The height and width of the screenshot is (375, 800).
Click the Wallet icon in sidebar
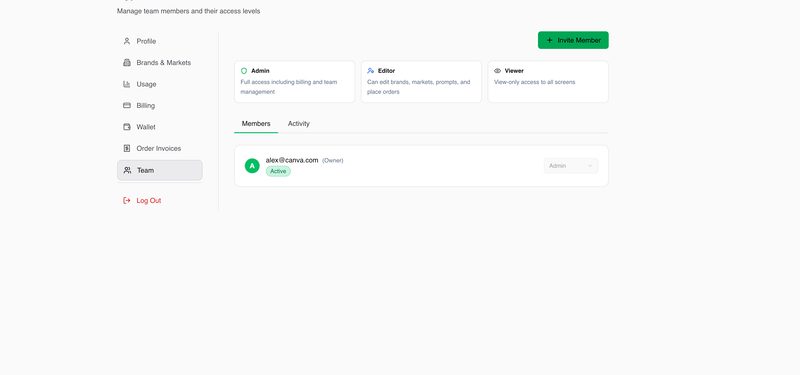point(127,127)
